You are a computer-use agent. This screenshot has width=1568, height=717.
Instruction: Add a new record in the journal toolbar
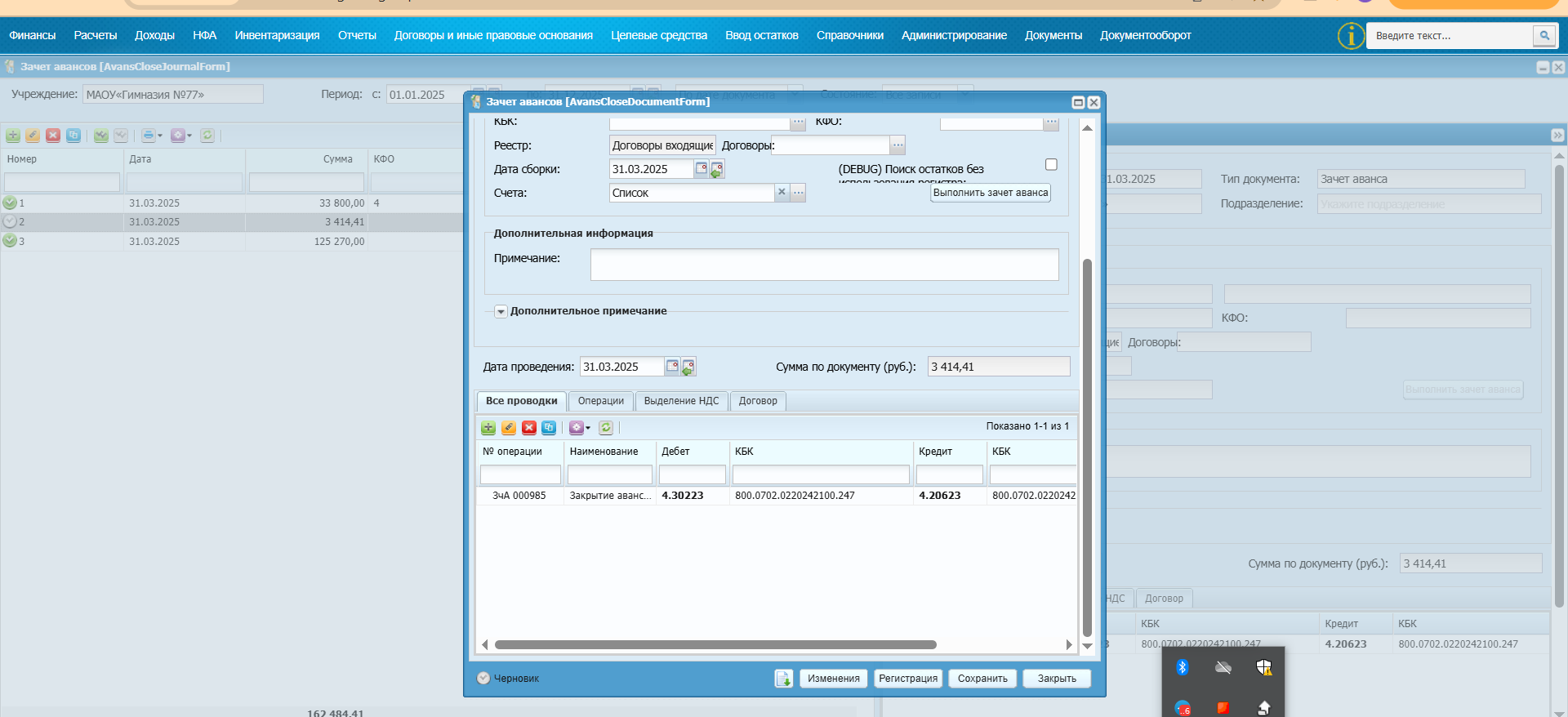(x=13, y=136)
